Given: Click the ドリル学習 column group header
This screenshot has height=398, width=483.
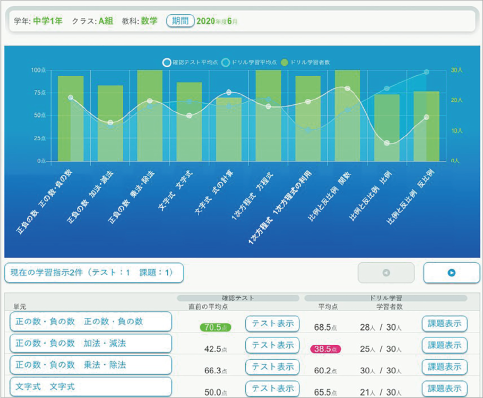Looking at the screenshot, I should point(386,298).
